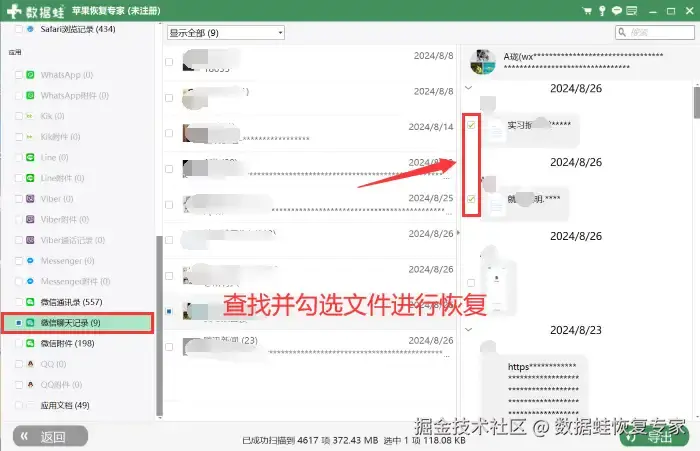The height and width of the screenshot is (451, 700).
Task: Click the Viber通话记录 icon
Action: (30, 240)
